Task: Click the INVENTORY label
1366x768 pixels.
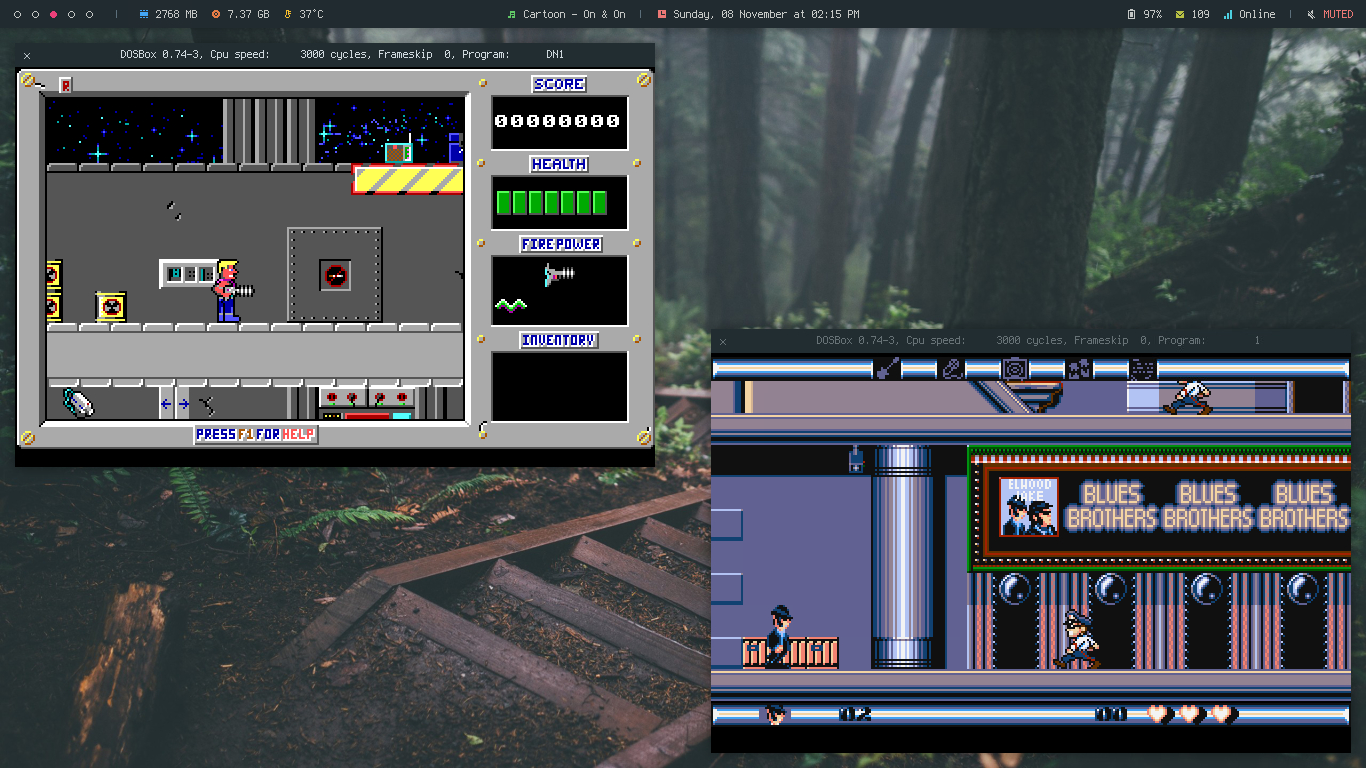Action: (559, 340)
